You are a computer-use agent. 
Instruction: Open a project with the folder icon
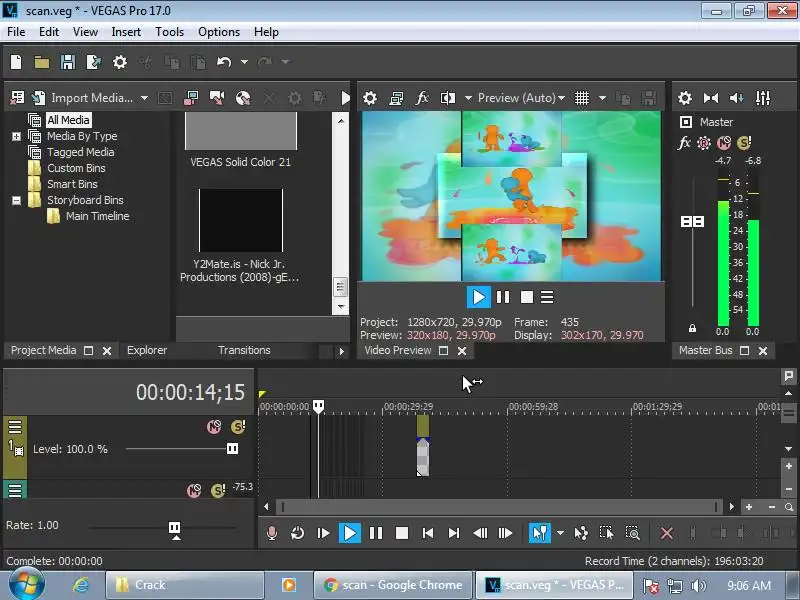tap(42, 62)
